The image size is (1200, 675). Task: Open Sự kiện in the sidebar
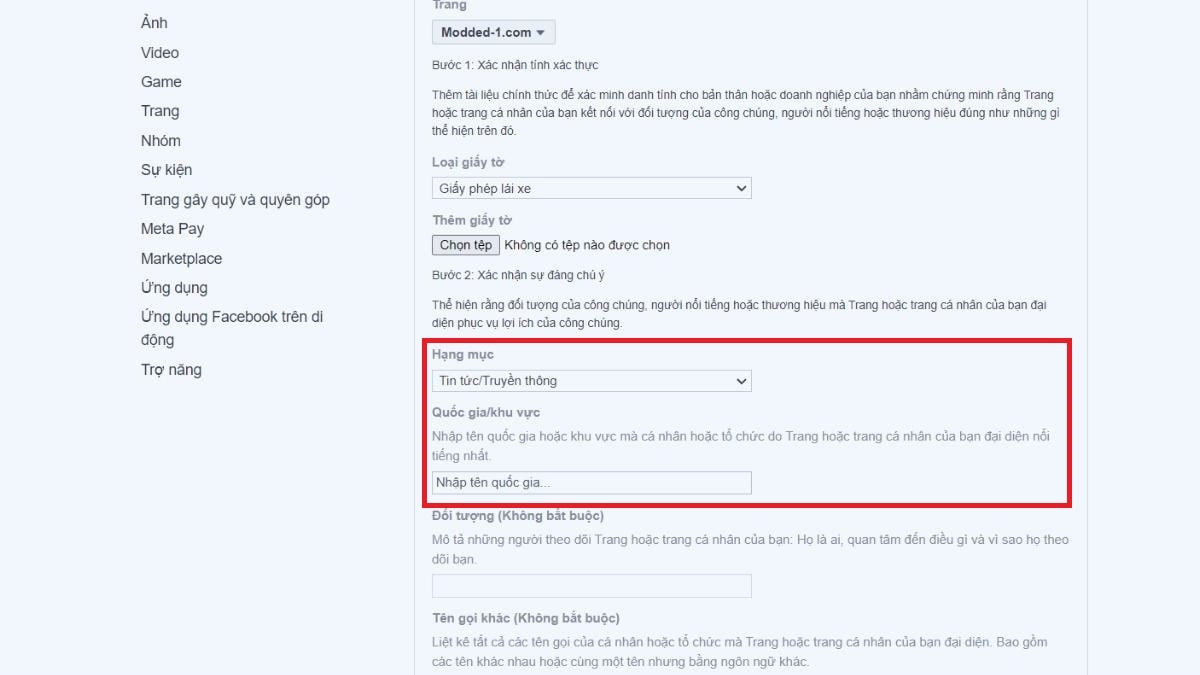coord(166,170)
